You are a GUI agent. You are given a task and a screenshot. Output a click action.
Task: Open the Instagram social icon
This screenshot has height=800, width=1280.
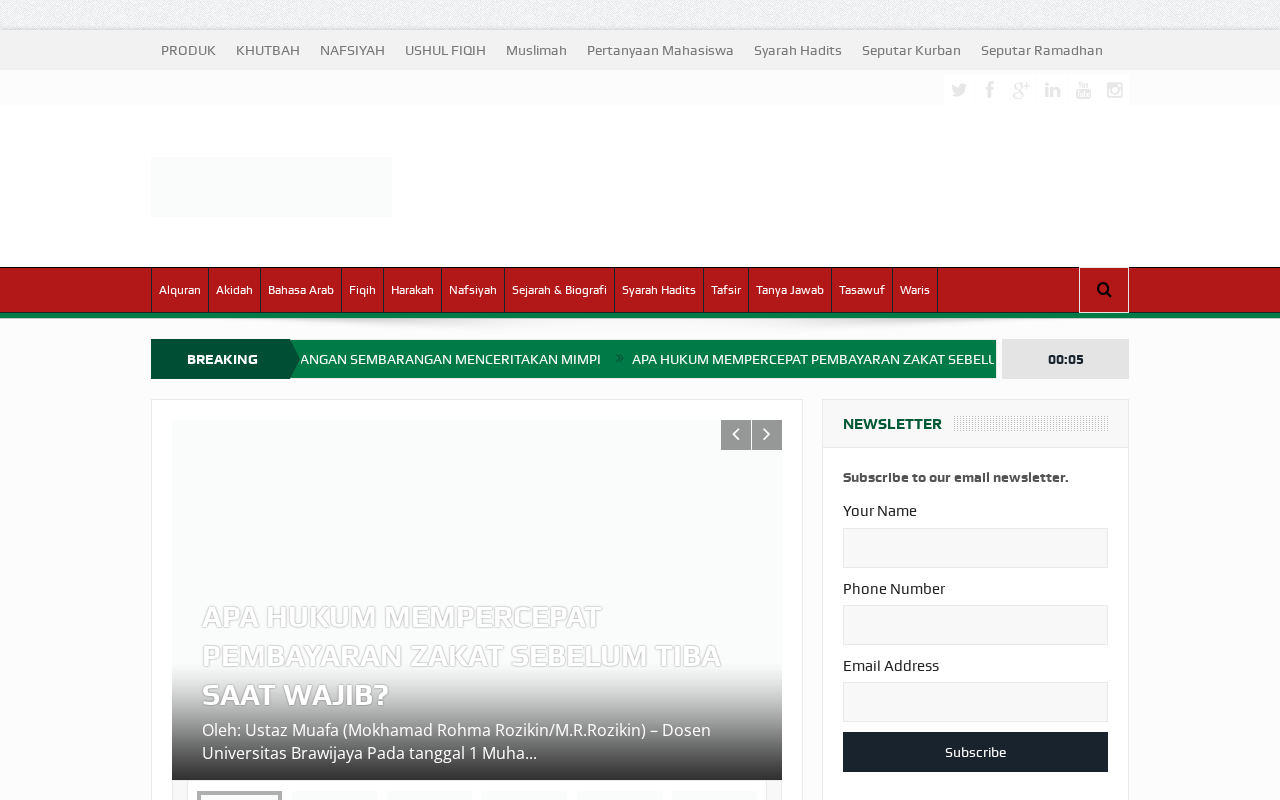tap(1114, 90)
